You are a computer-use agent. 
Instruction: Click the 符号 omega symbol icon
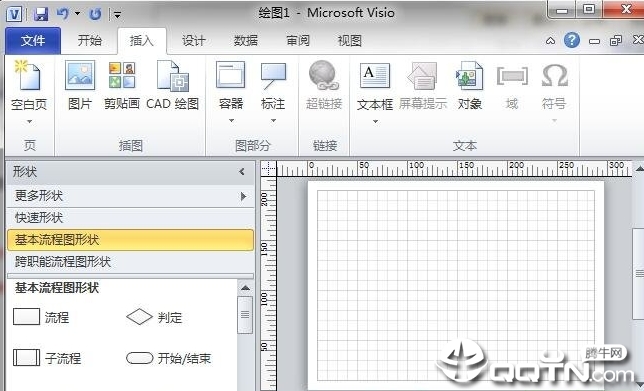pyautogui.click(x=554, y=76)
